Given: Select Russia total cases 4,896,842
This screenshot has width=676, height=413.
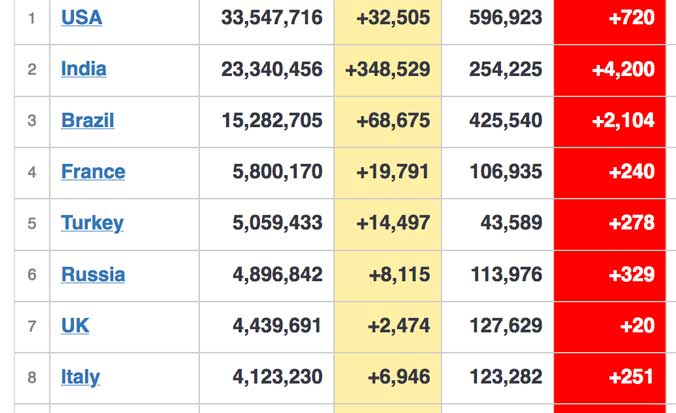Looking at the screenshot, I should tap(277, 274).
